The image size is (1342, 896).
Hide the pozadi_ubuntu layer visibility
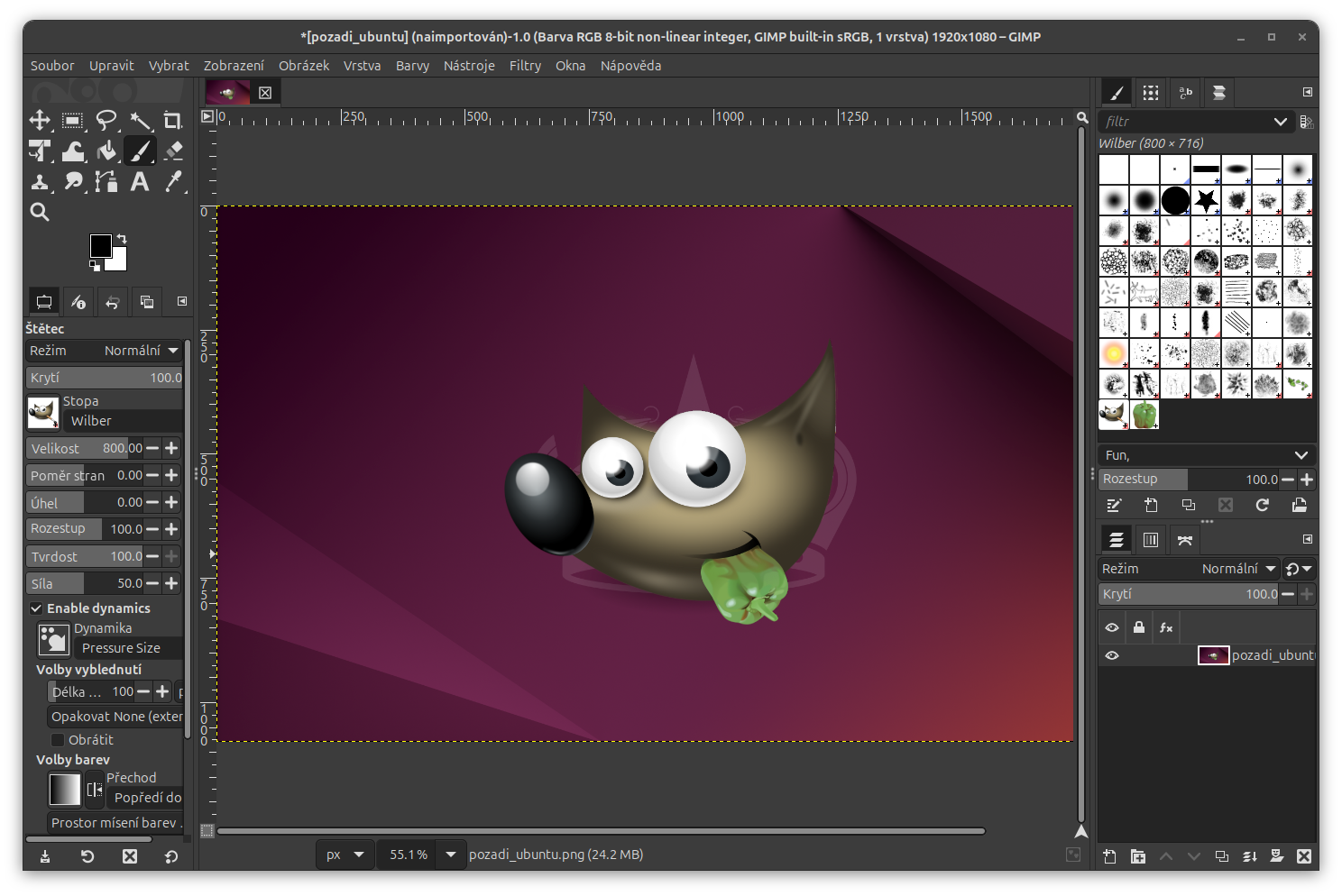[1112, 655]
